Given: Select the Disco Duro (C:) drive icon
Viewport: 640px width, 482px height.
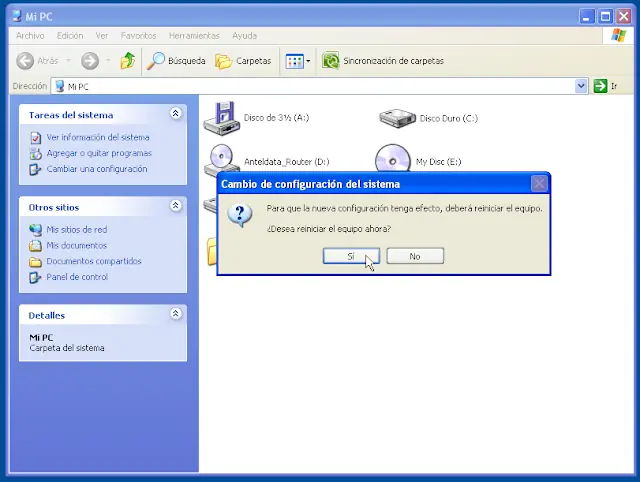Looking at the screenshot, I should [x=397, y=118].
